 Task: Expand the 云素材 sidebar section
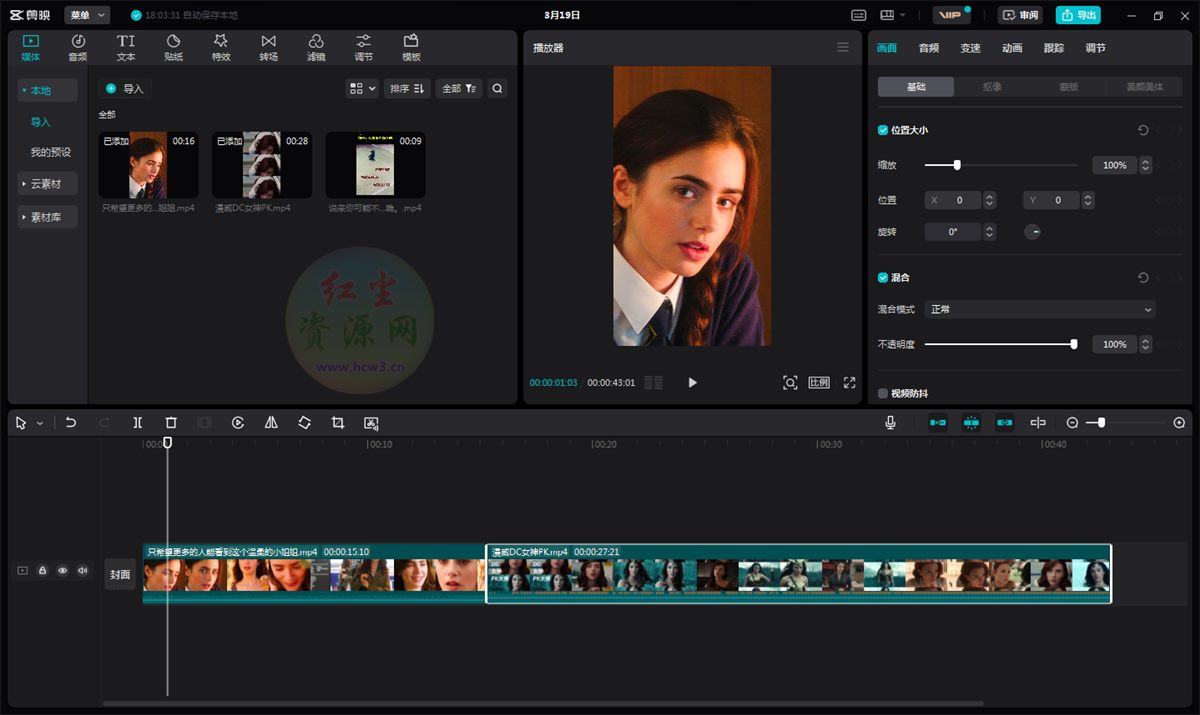click(x=47, y=184)
